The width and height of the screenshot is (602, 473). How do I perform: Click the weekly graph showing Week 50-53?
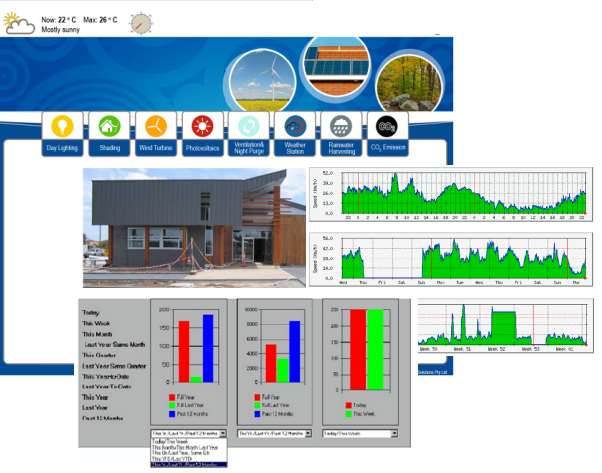point(505,326)
